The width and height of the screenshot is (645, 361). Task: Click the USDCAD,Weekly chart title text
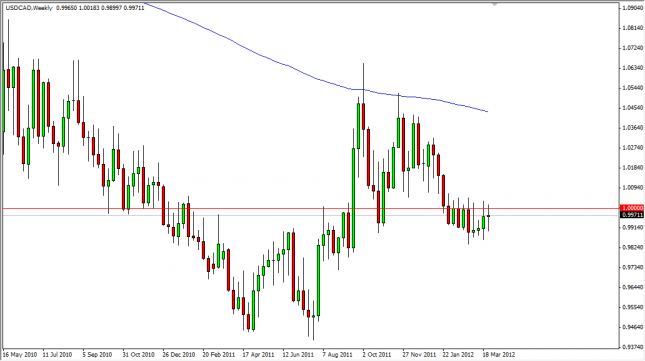(x=29, y=7)
